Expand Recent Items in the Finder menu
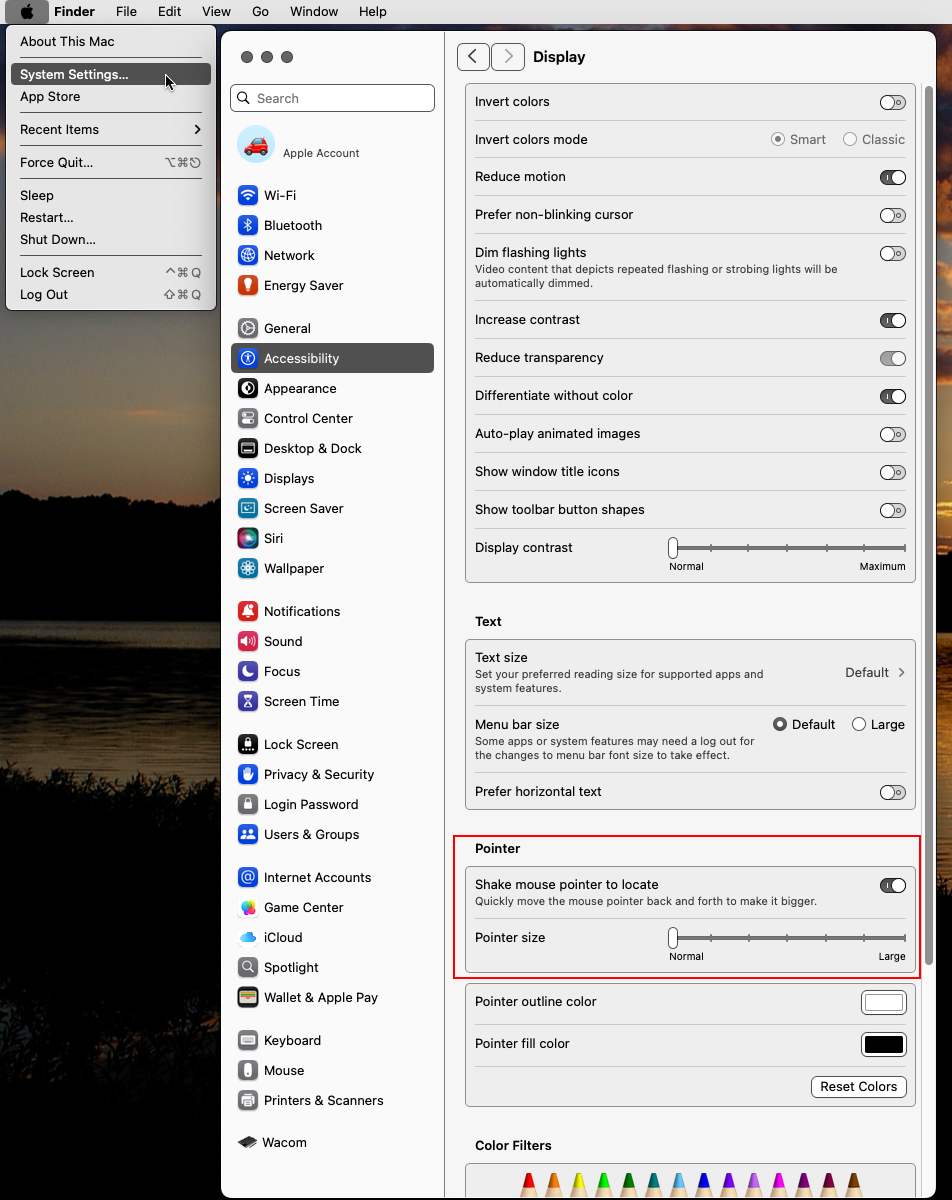Screen dimensions: 952x1200 [x=110, y=129]
